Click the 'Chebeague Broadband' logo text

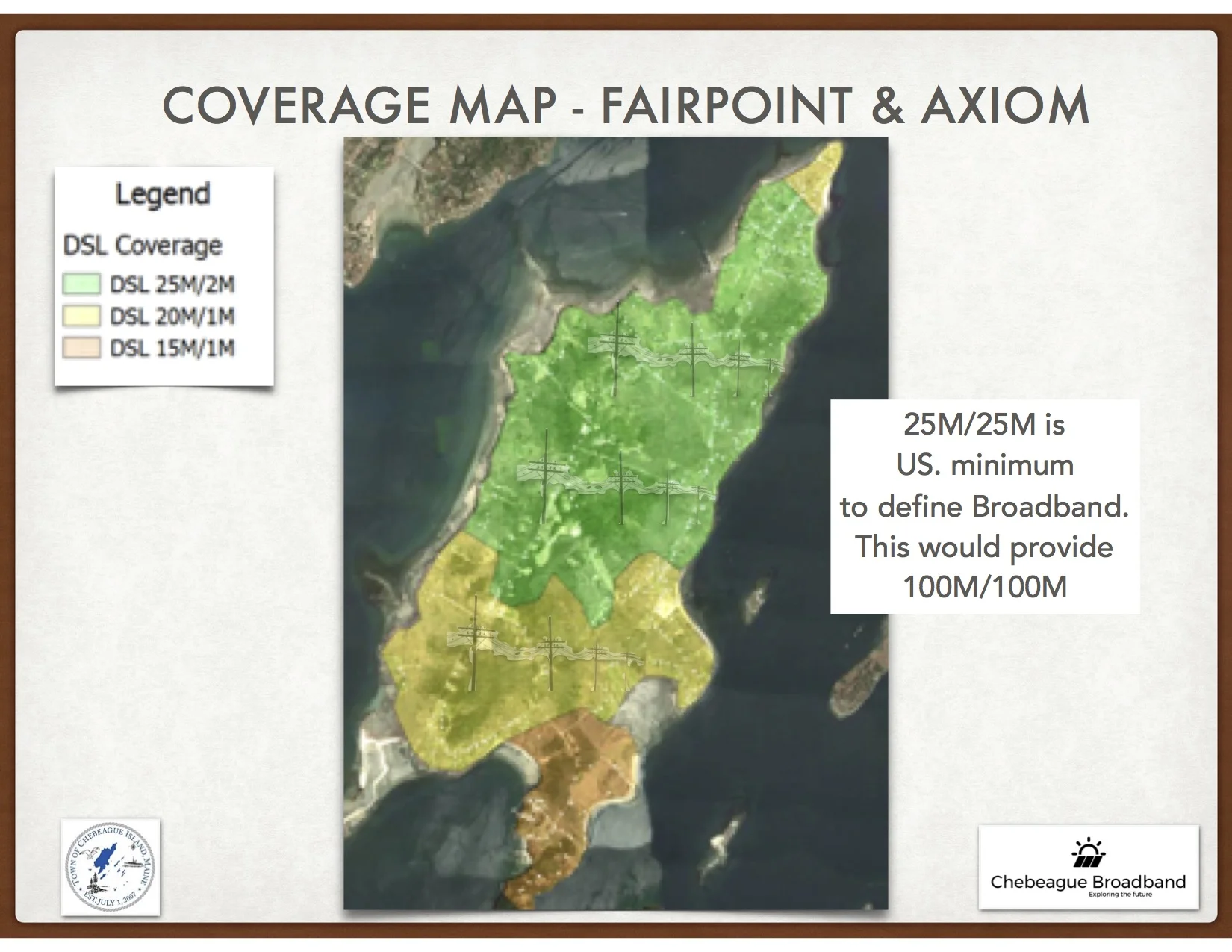coord(1088,882)
